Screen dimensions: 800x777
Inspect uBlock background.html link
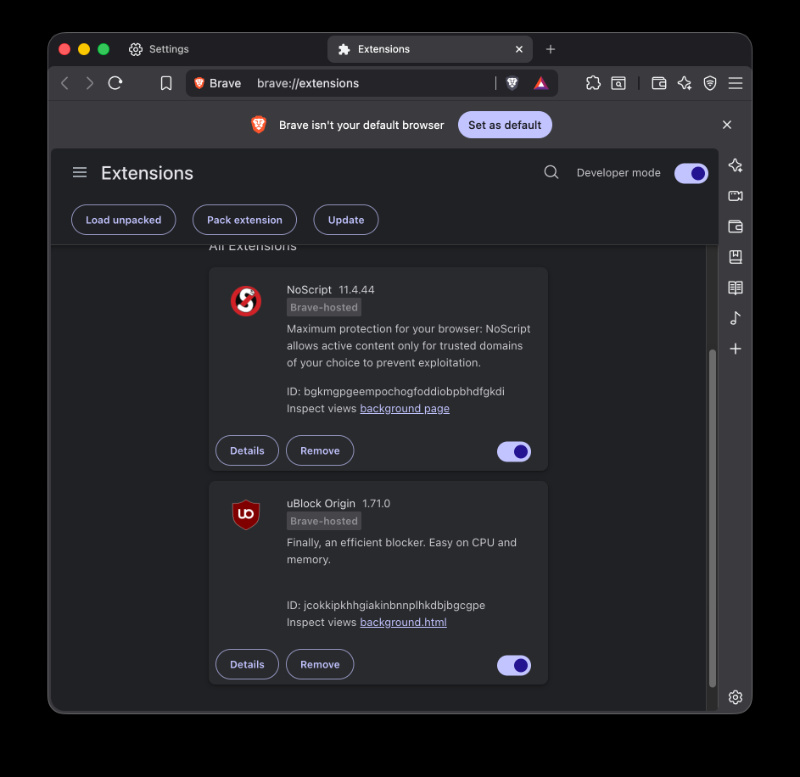[x=403, y=622]
